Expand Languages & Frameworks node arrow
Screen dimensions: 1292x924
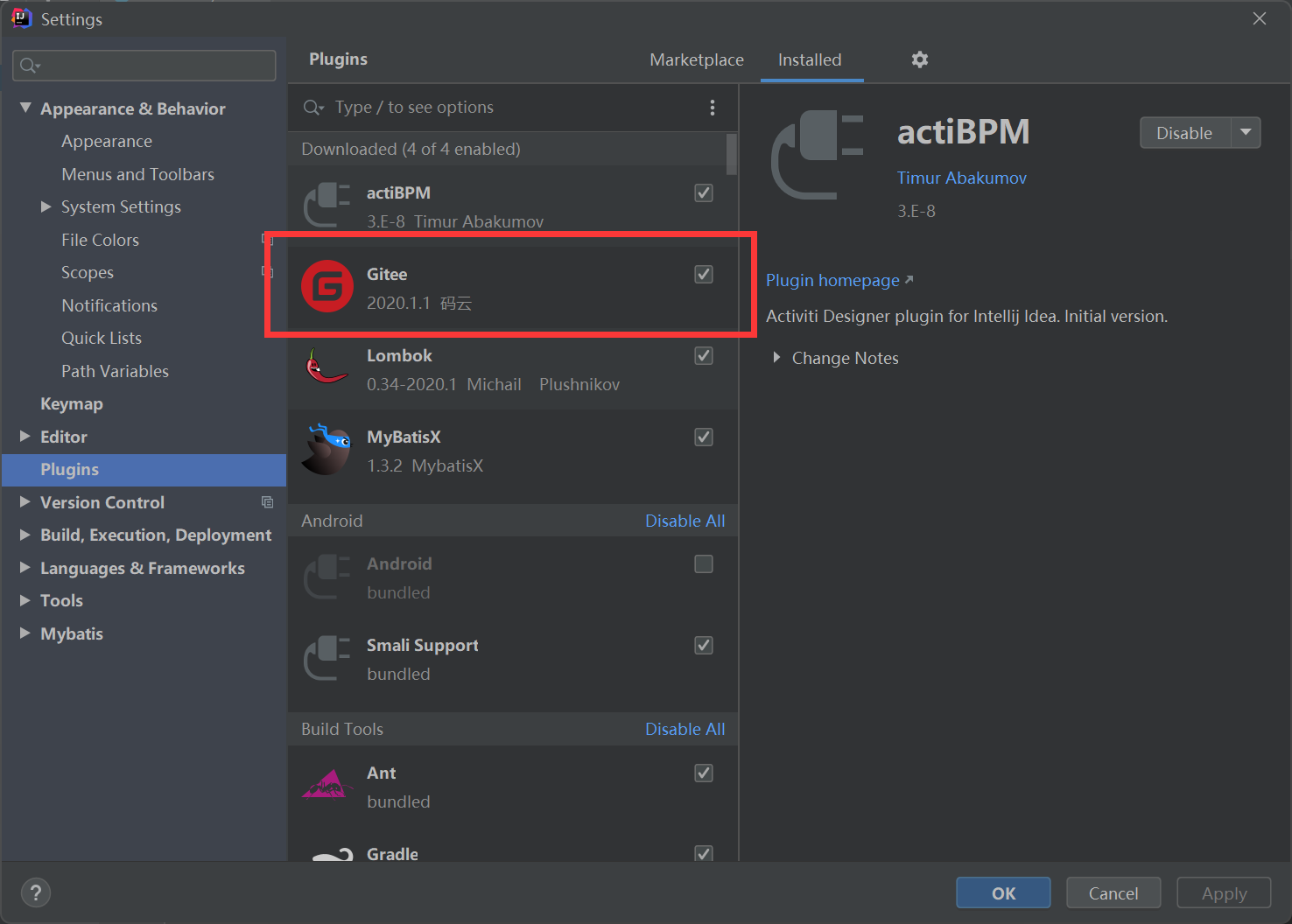pyautogui.click(x=25, y=567)
